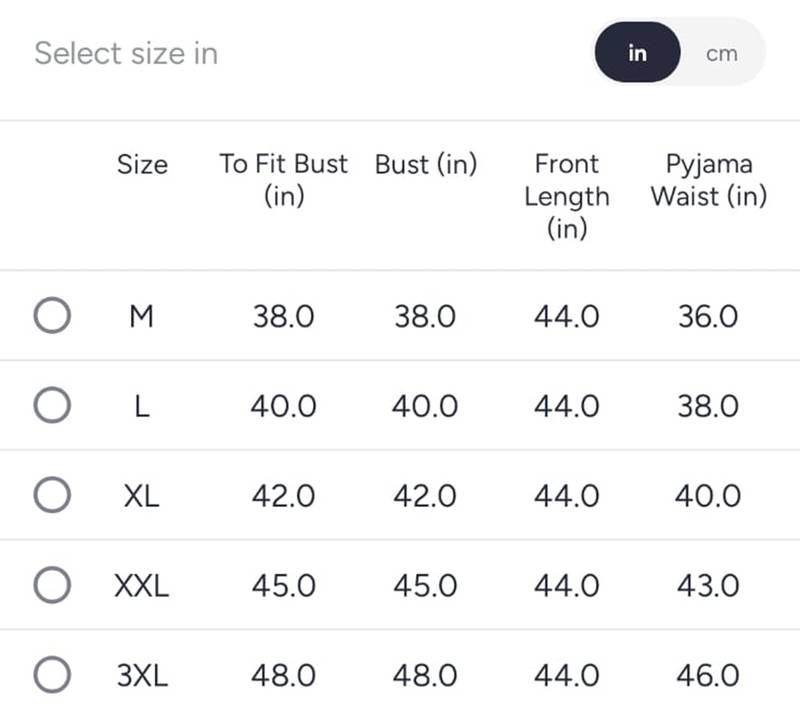Select the 3XL size radio button
This screenshot has height=715, width=800.
(51, 675)
